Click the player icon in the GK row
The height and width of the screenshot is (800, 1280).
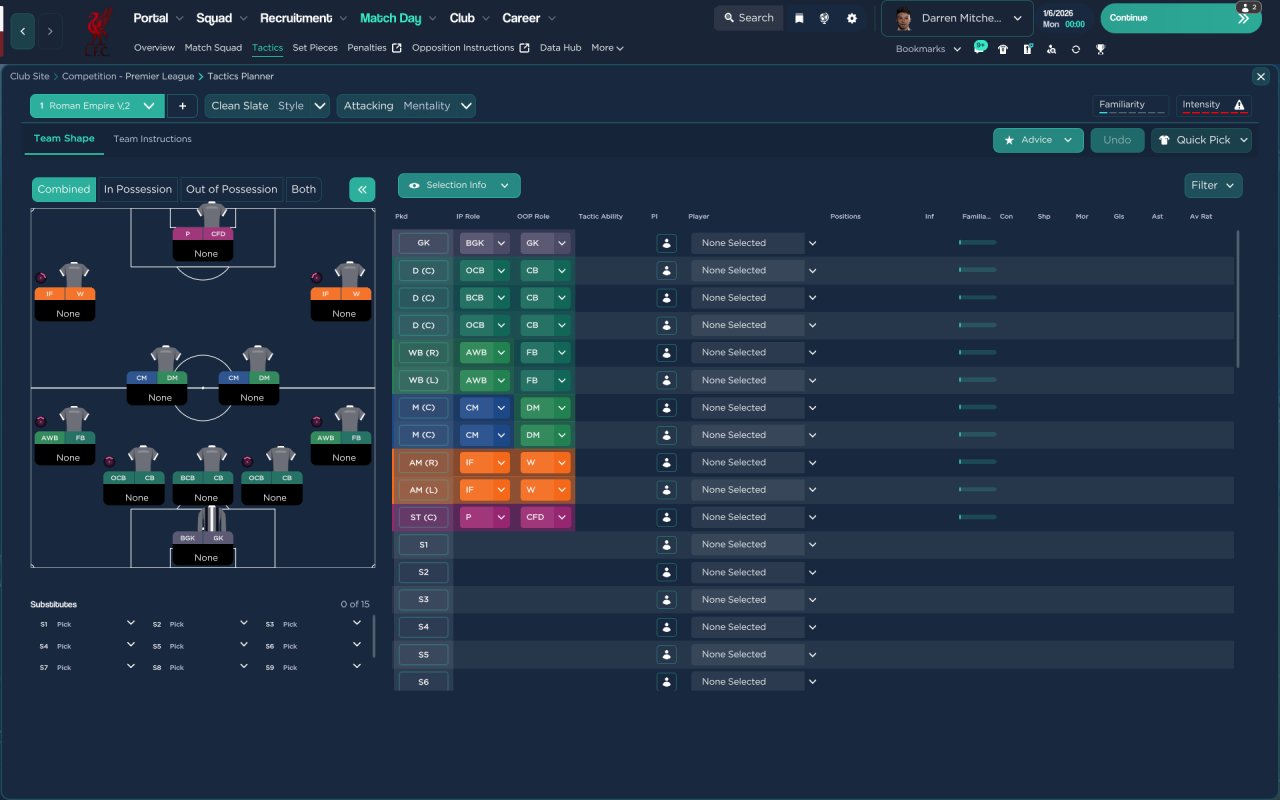tap(667, 243)
